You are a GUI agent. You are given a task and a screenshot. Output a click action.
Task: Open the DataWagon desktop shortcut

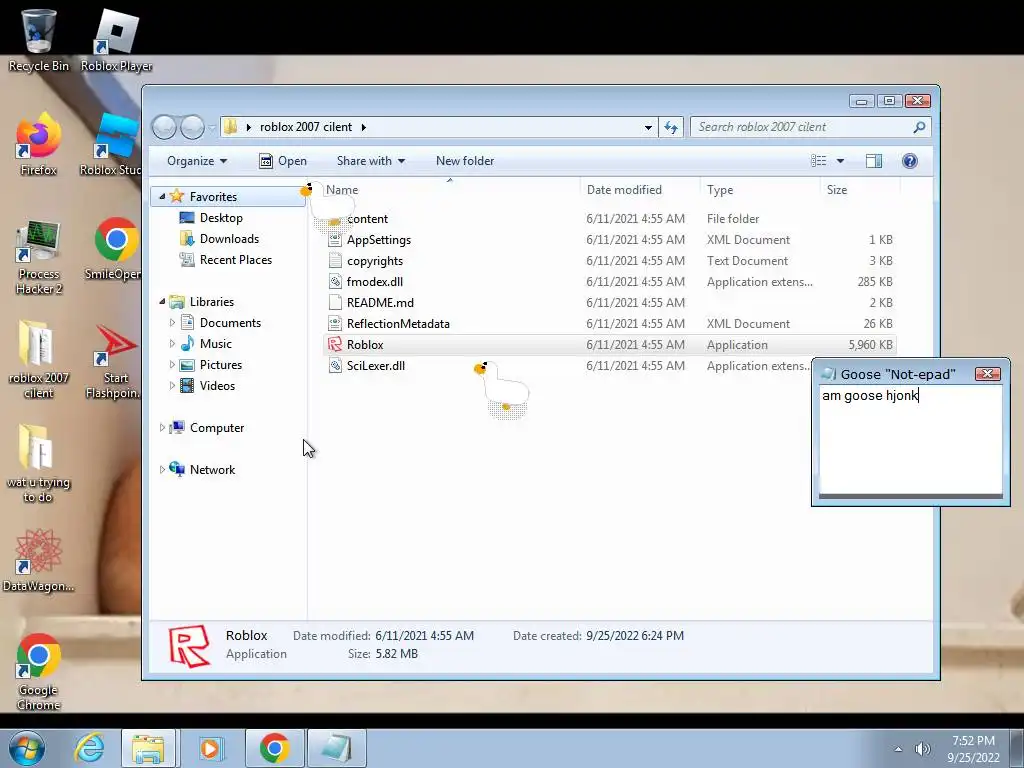(x=38, y=560)
